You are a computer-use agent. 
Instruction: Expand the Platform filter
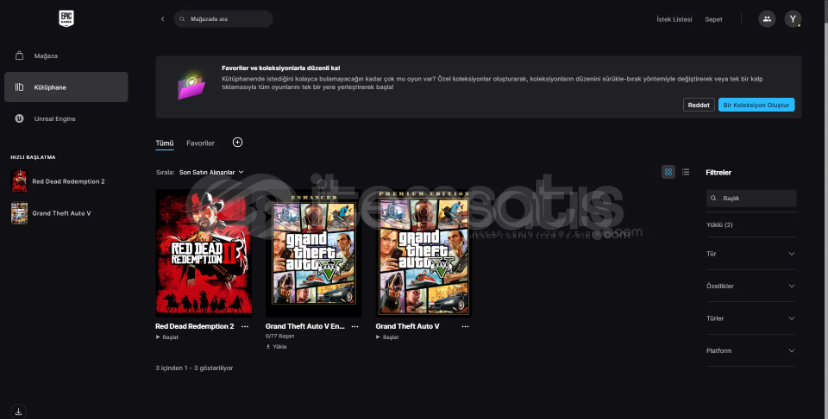[750, 350]
